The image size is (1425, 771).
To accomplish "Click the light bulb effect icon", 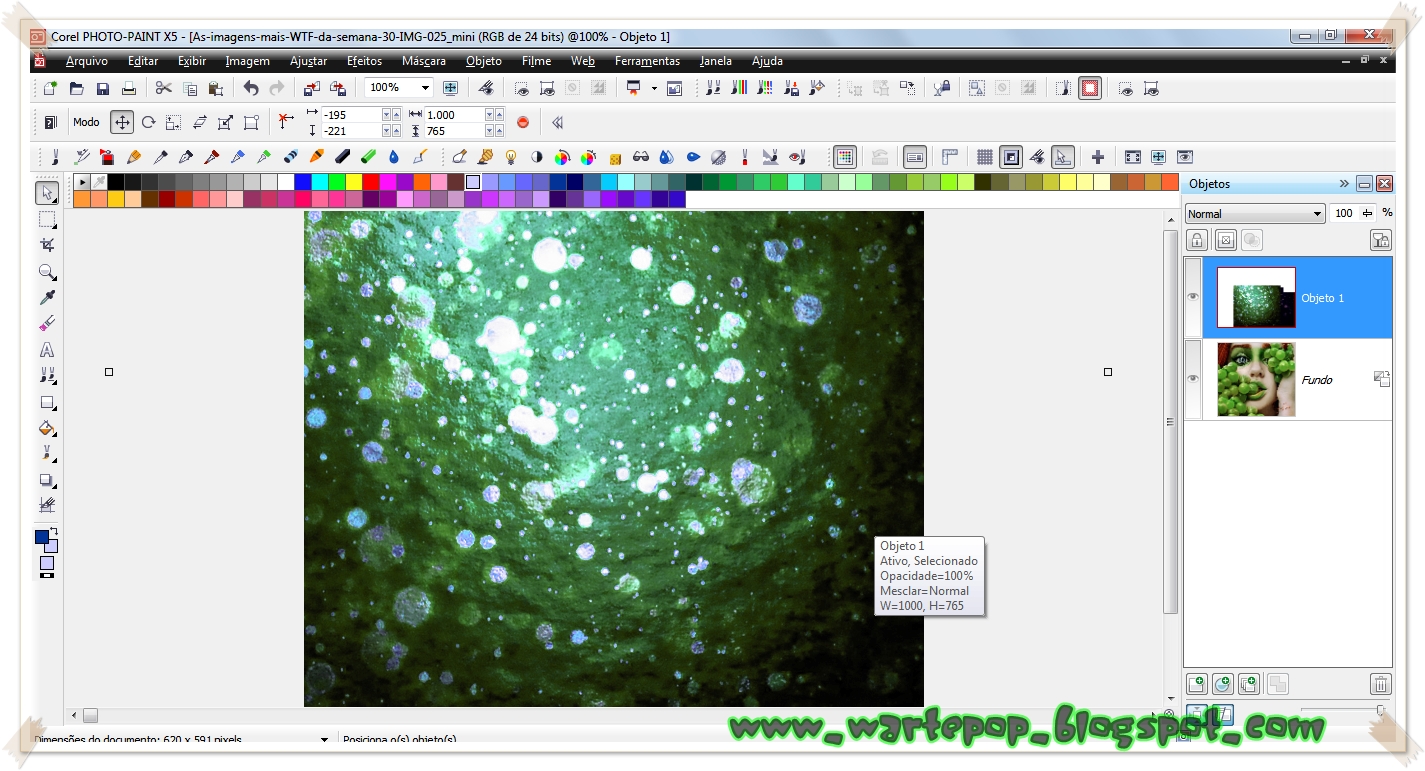I will 511,157.
